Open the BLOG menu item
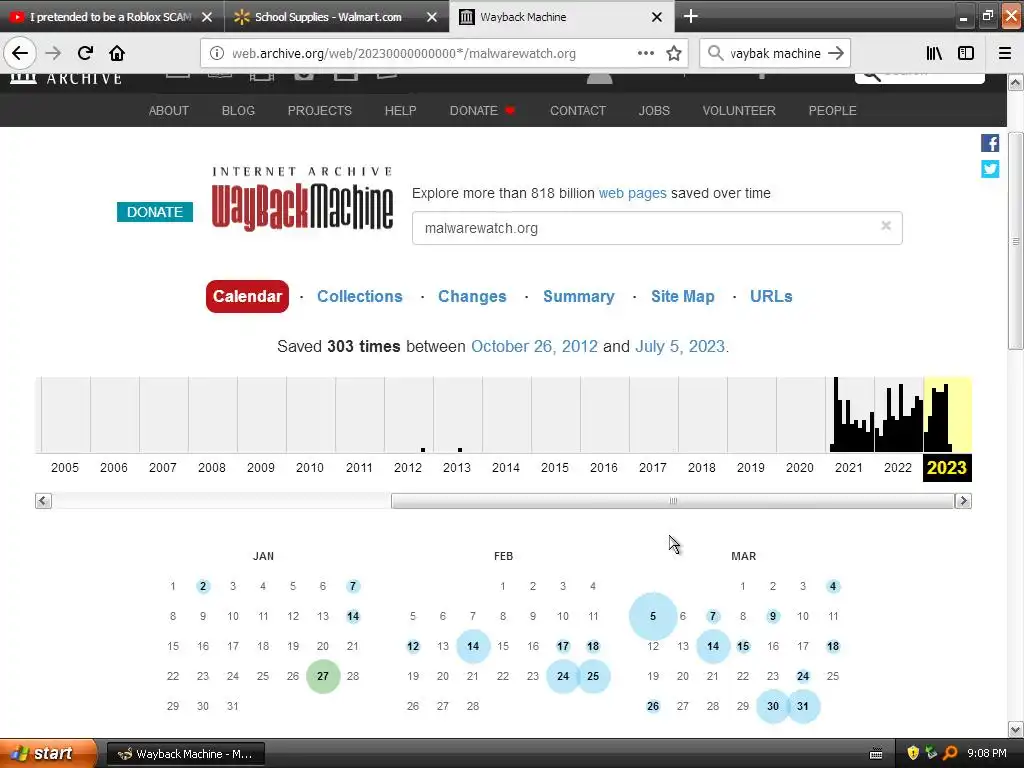Viewport: 1024px width, 768px height. pyautogui.click(x=238, y=110)
